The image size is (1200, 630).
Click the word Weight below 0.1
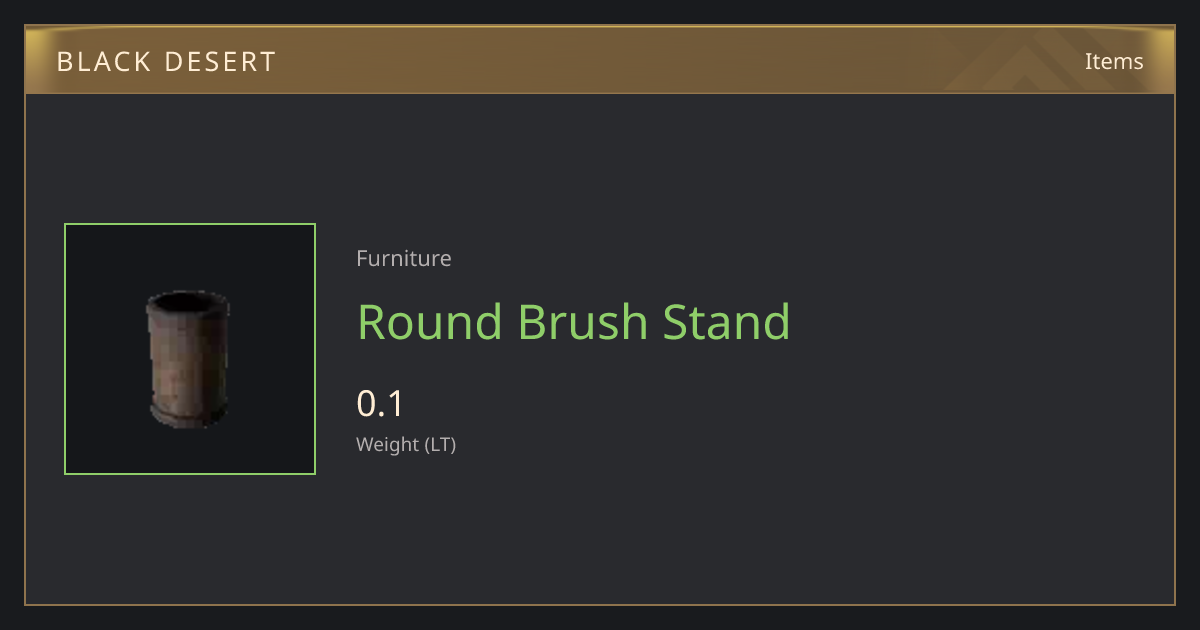[388, 444]
